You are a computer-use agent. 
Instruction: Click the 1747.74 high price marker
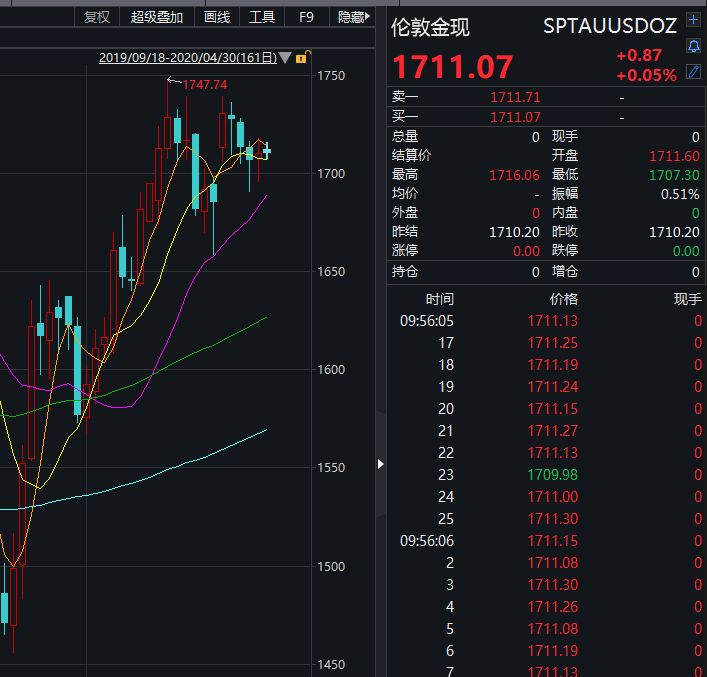coord(204,85)
